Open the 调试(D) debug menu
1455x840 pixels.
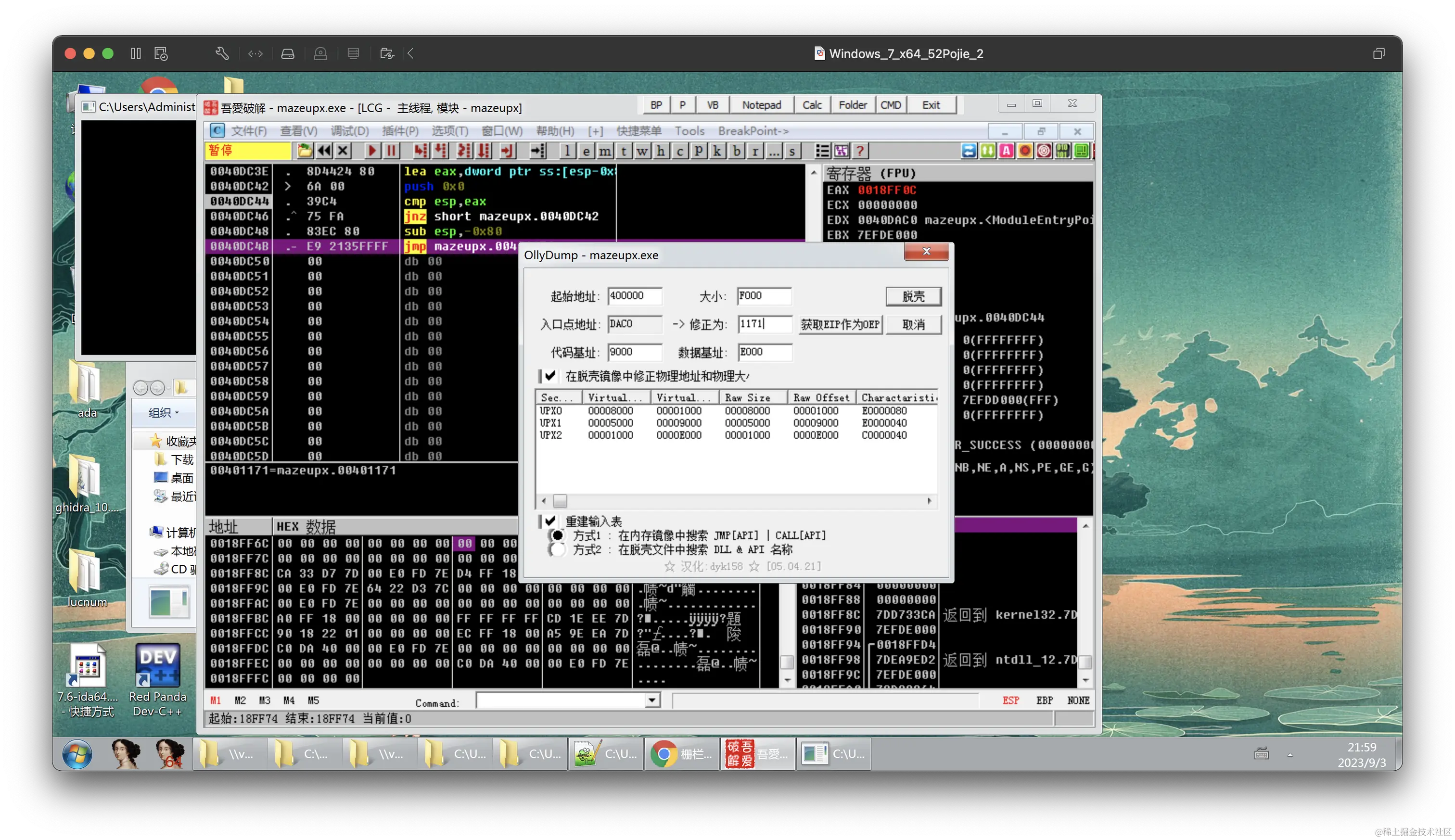(350, 131)
